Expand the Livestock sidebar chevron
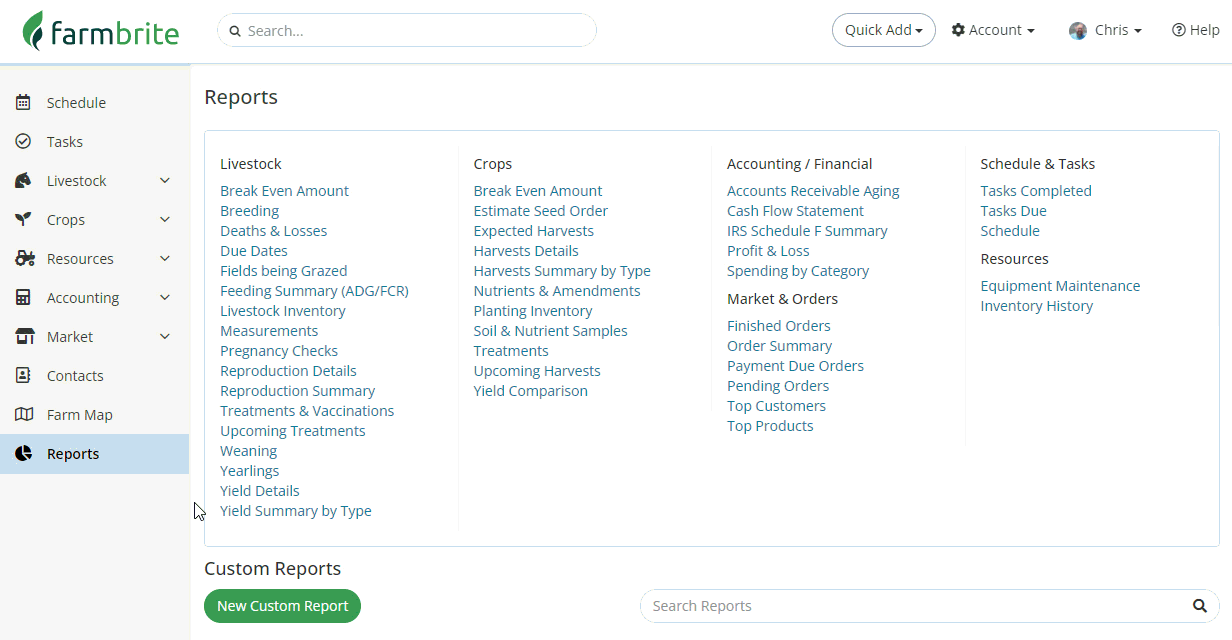This screenshot has height=640, width=1232. [165, 180]
